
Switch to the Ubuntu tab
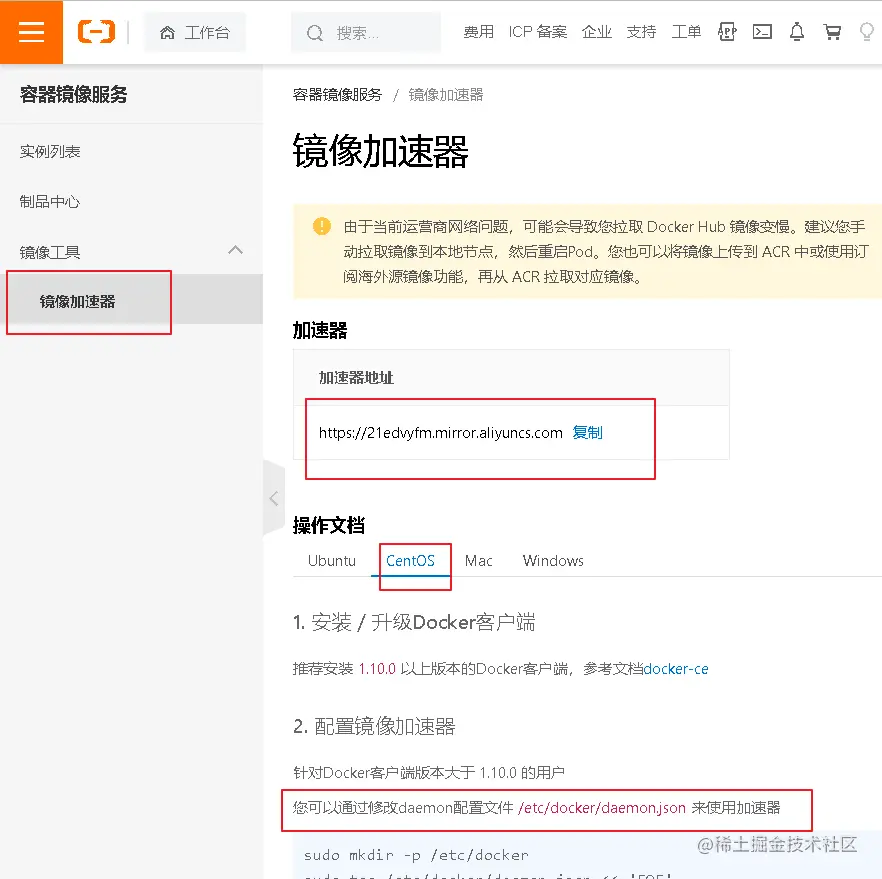tap(332, 561)
